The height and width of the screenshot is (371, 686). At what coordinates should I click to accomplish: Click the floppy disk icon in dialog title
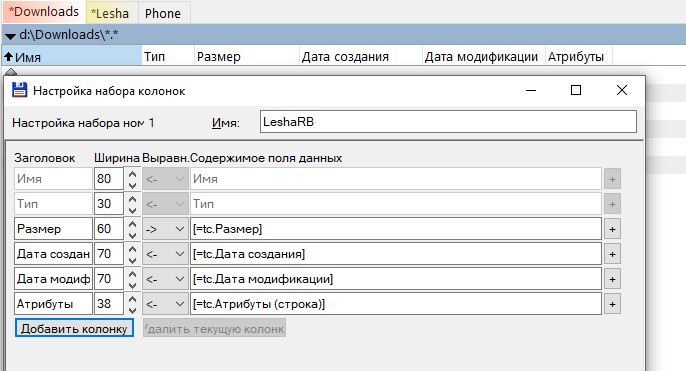[x=19, y=90]
